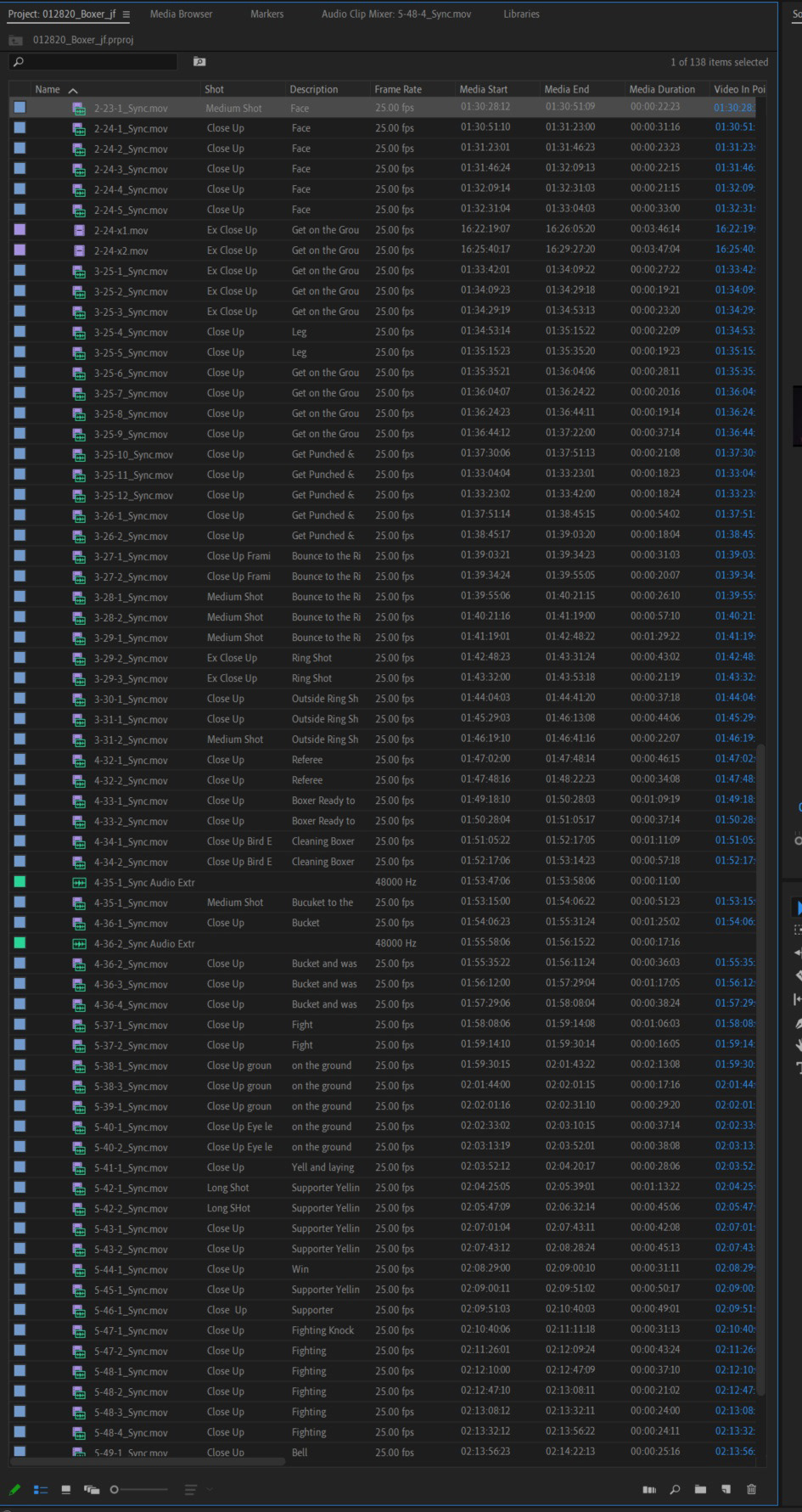Click clip icon of 5-40-2_Sync.mov
The width and height of the screenshot is (802, 1512).
point(79,1148)
